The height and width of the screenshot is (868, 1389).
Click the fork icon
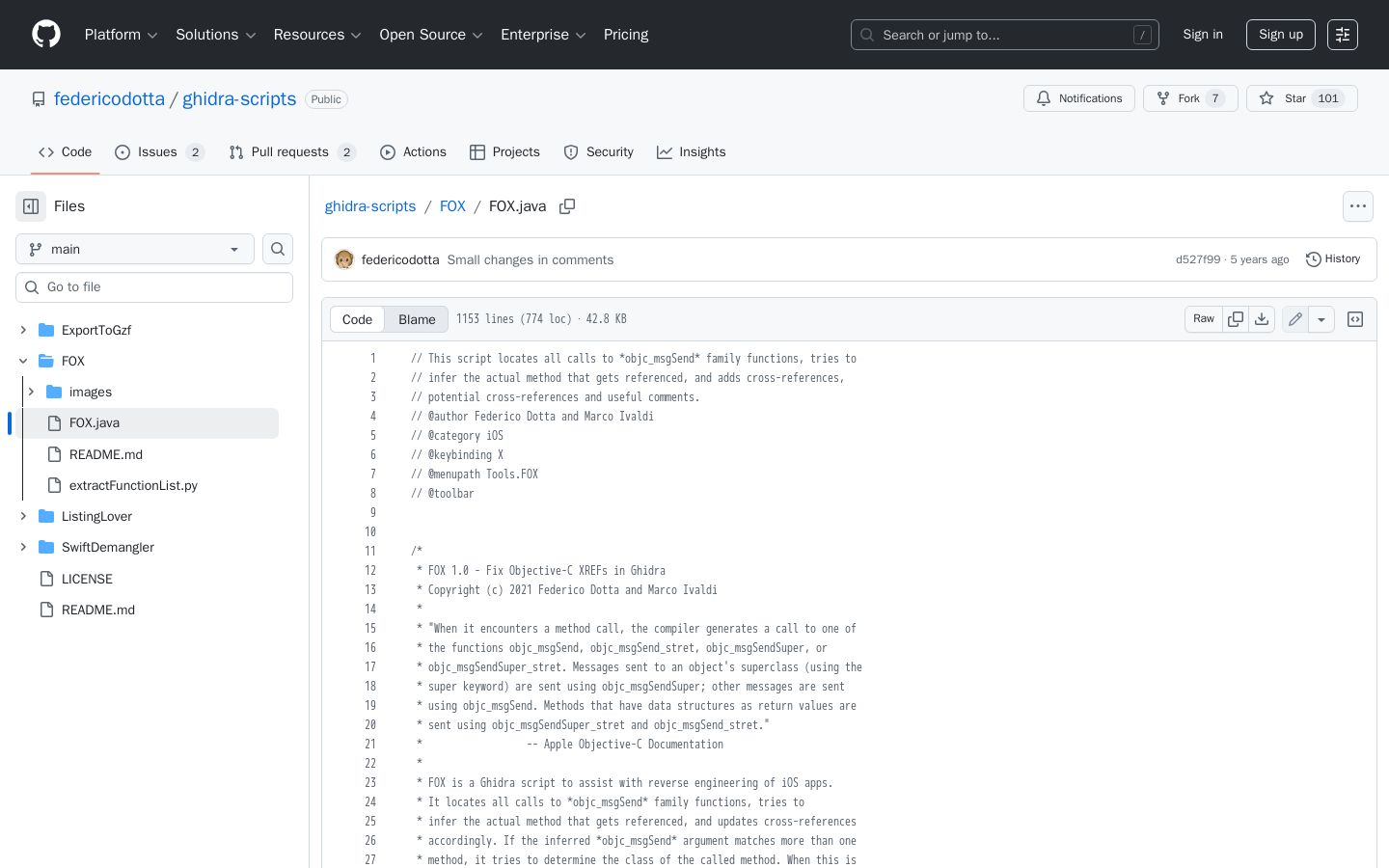pyautogui.click(x=1163, y=98)
